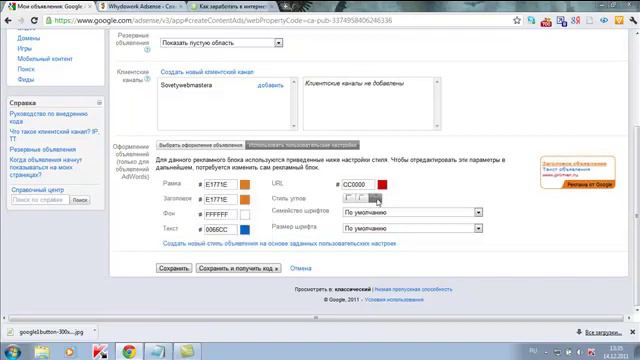Screen dimensions: 640x360
Task: Click the browser address bar
Action: click(x=278, y=20)
